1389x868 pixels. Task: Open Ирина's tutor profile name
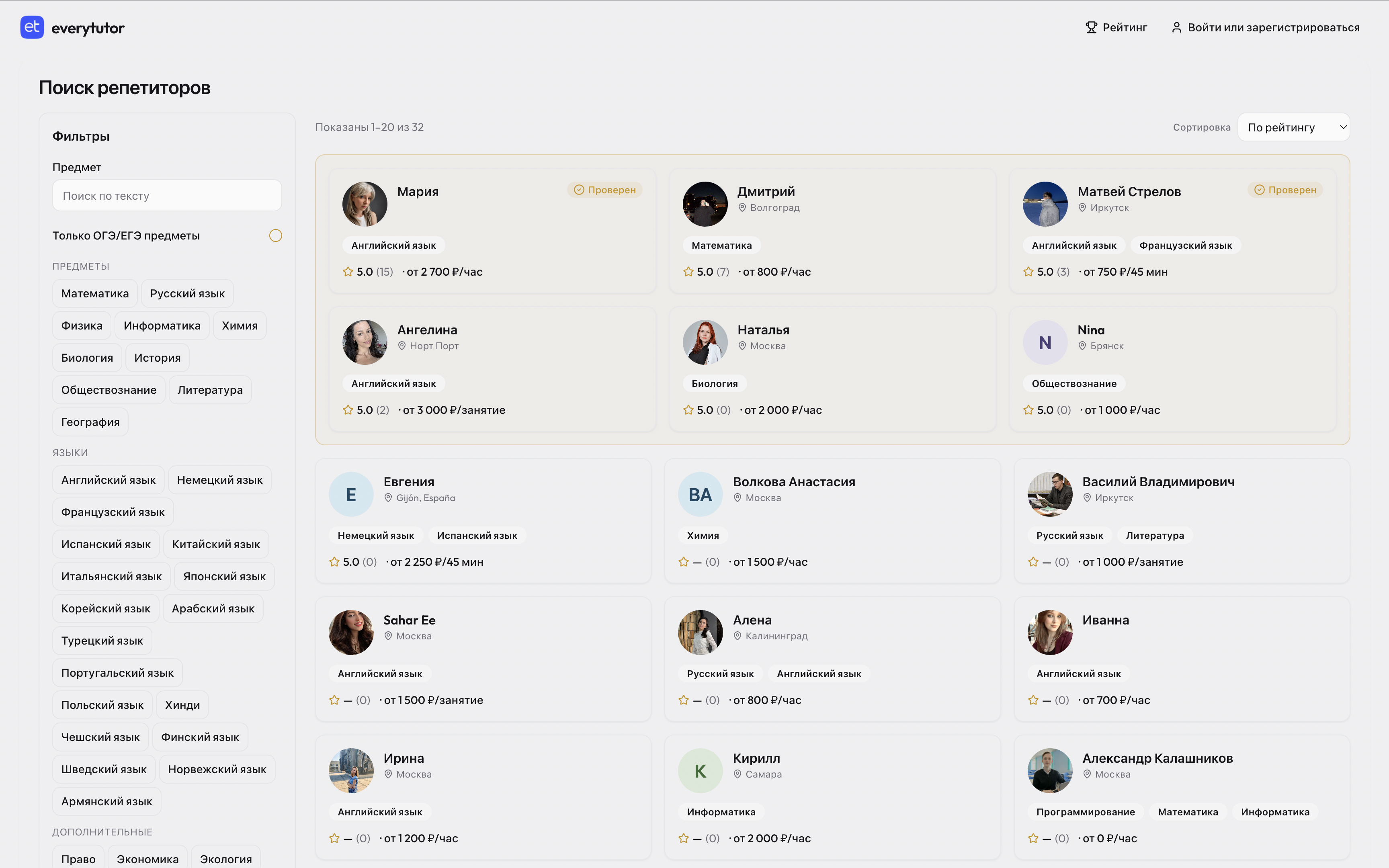click(x=404, y=758)
